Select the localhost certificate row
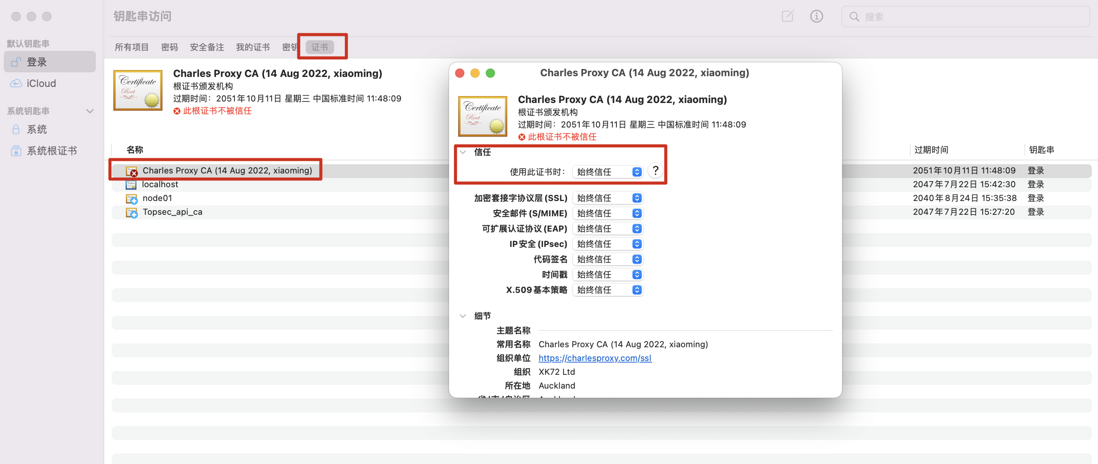The height and width of the screenshot is (464, 1098). (601, 184)
